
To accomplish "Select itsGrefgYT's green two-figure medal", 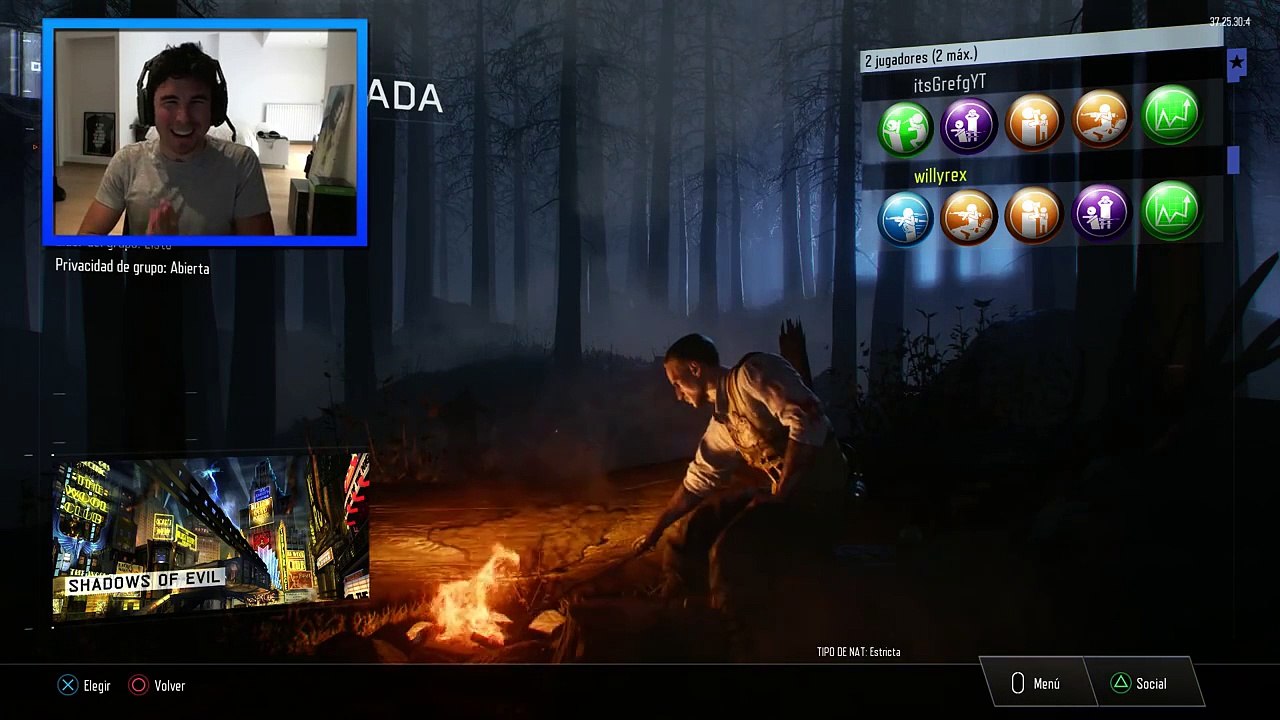I will click(905, 129).
